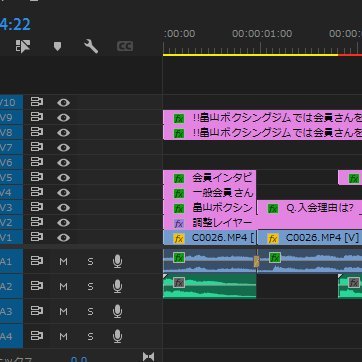Select the Q.入会理由は? title clip
The width and height of the screenshot is (362, 362).
coord(310,208)
